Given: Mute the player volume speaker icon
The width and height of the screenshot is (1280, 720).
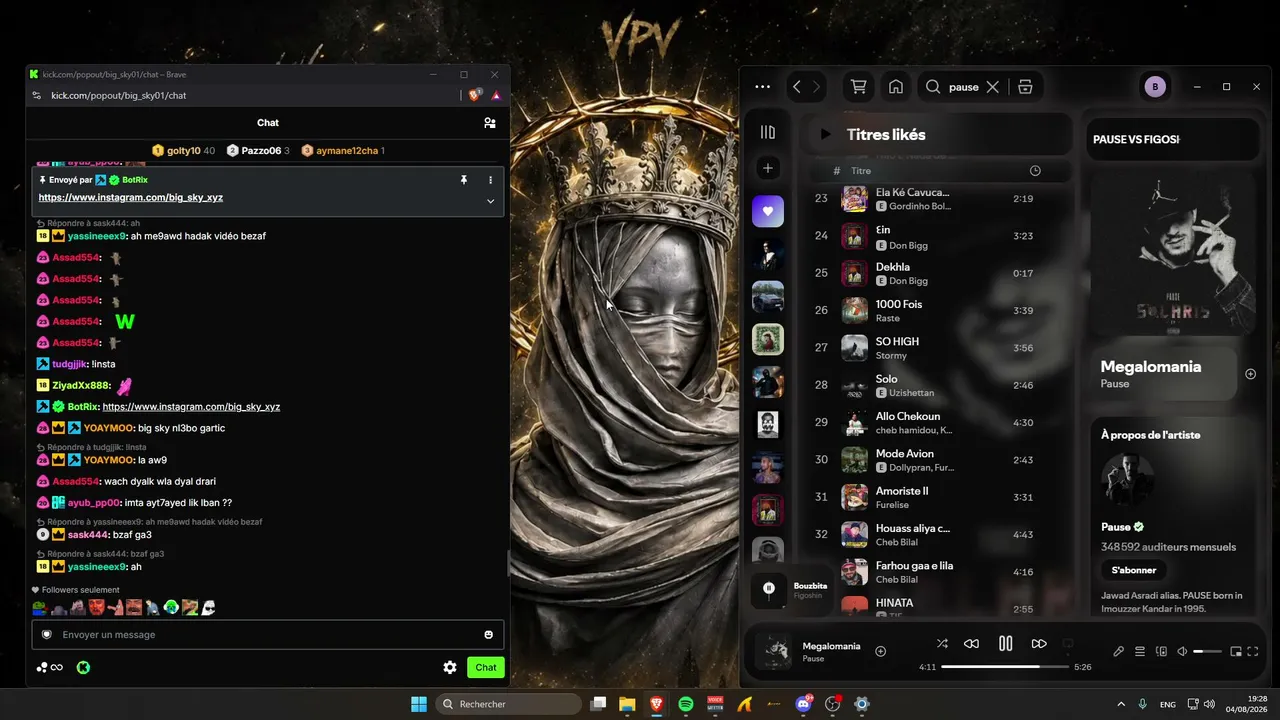Looking at the screenshot, I should click(1182, 651).
